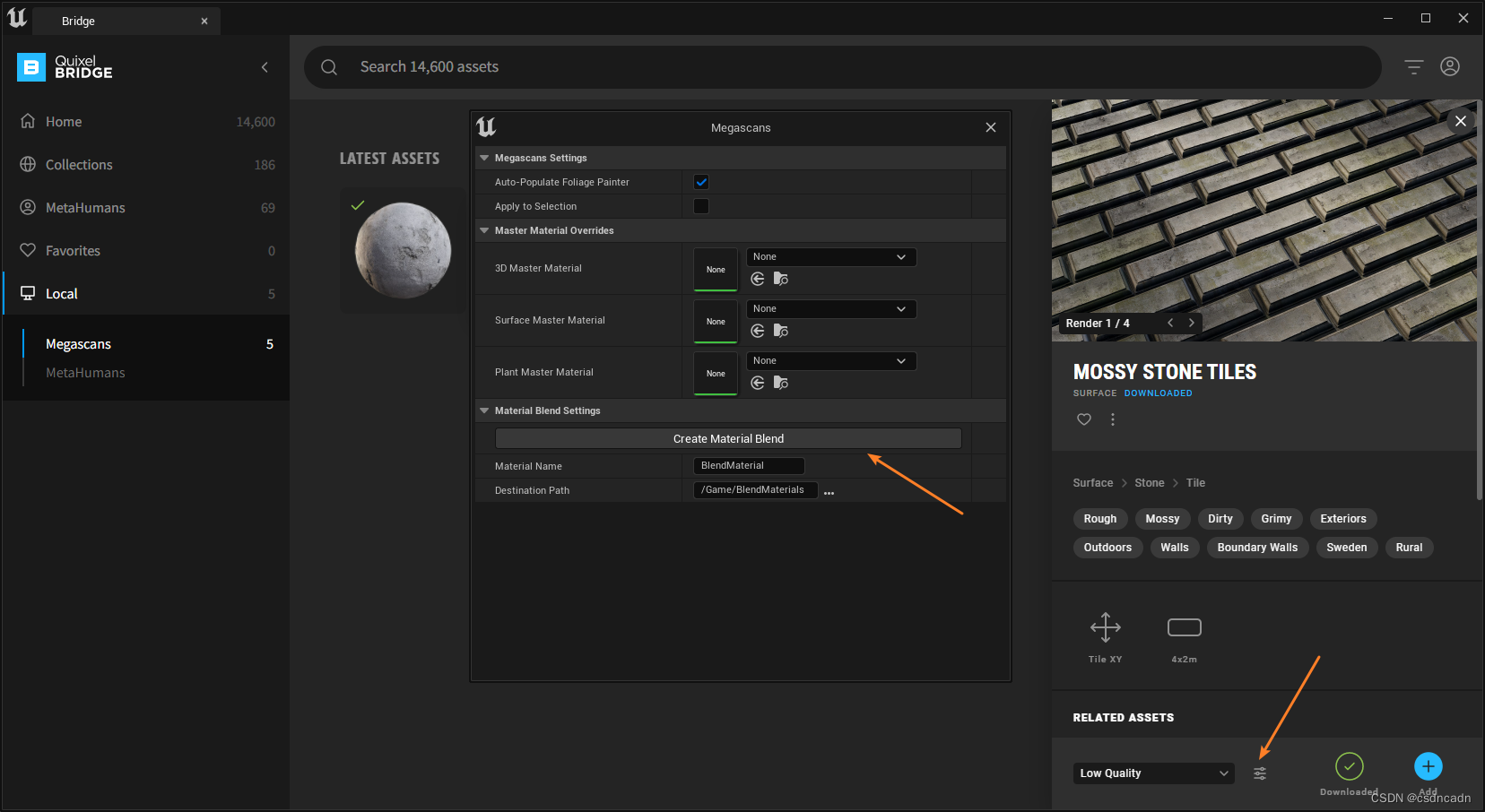
Task: Close the Mossy Stone Tiles detail panel
Action: tap(1461, 121)
